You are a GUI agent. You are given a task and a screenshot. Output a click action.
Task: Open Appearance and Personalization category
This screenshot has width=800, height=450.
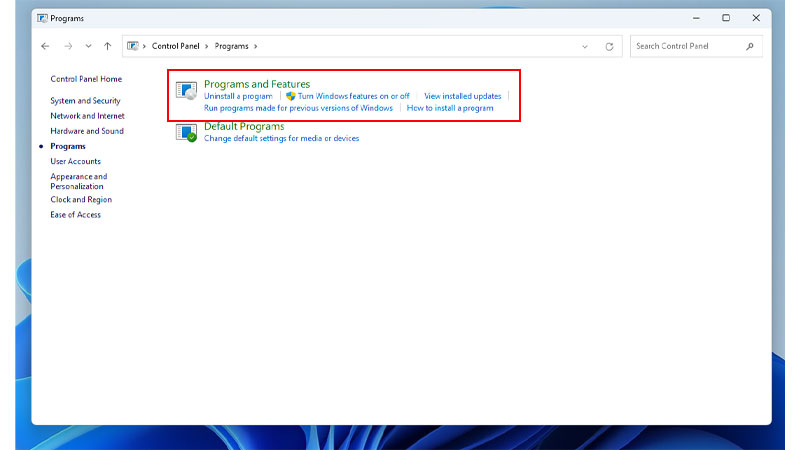(79, 181)
